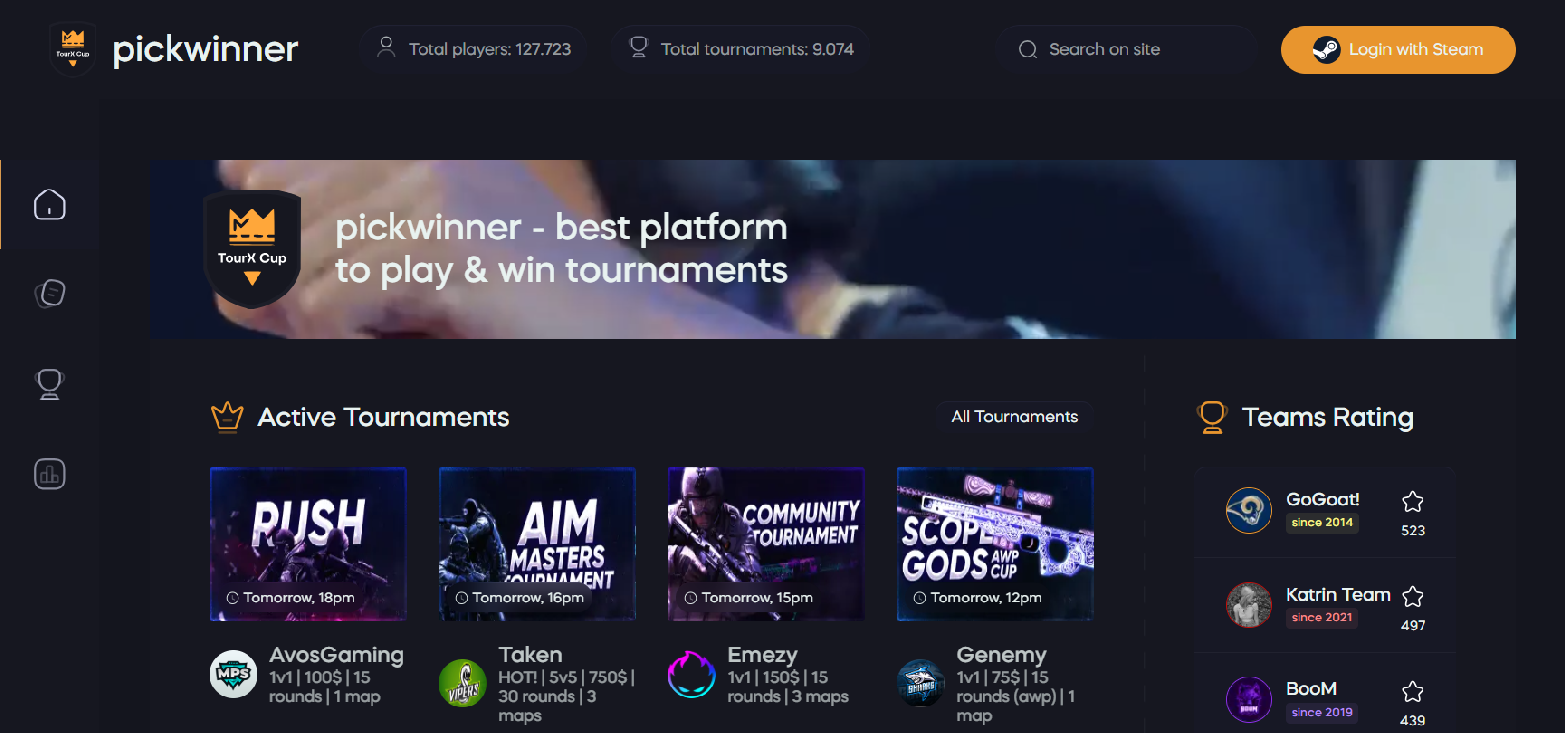Click the TourX Cup logo in header

click(73, 49)
